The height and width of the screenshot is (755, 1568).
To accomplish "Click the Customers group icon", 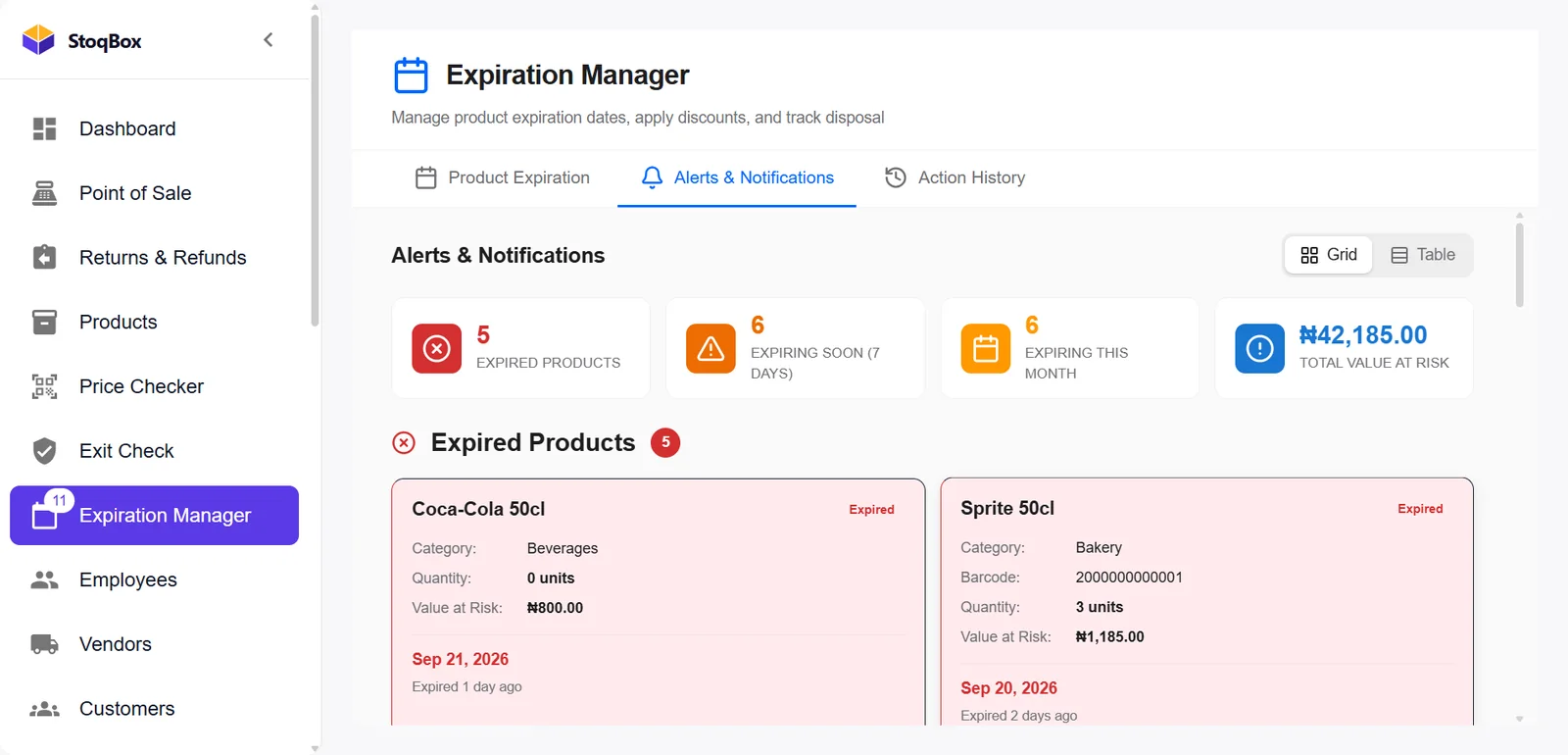I will coord(44,709).
